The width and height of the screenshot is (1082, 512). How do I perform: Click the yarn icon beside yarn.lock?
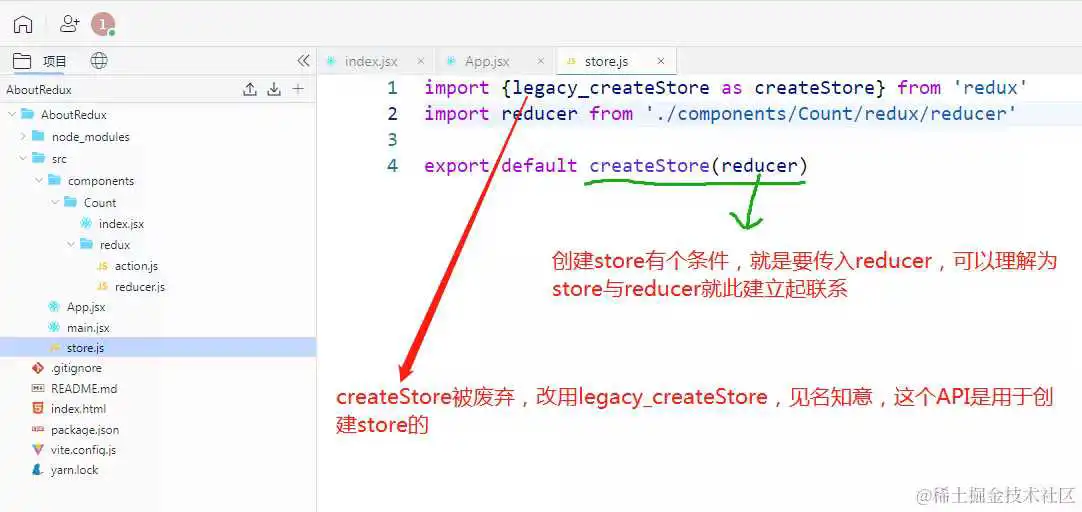click(x=38, y=470)
